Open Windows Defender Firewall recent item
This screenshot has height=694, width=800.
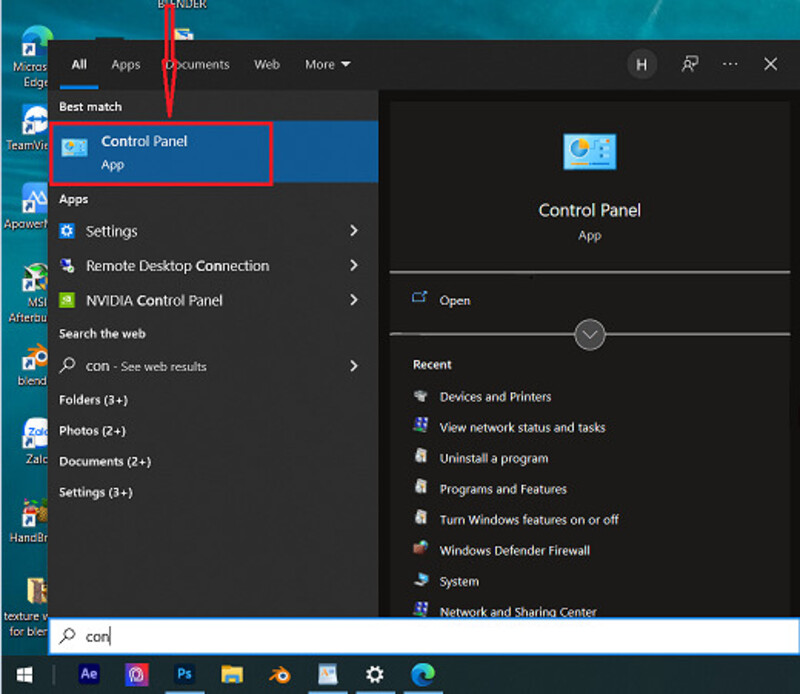pyautogui.click(x=515, y=550)
